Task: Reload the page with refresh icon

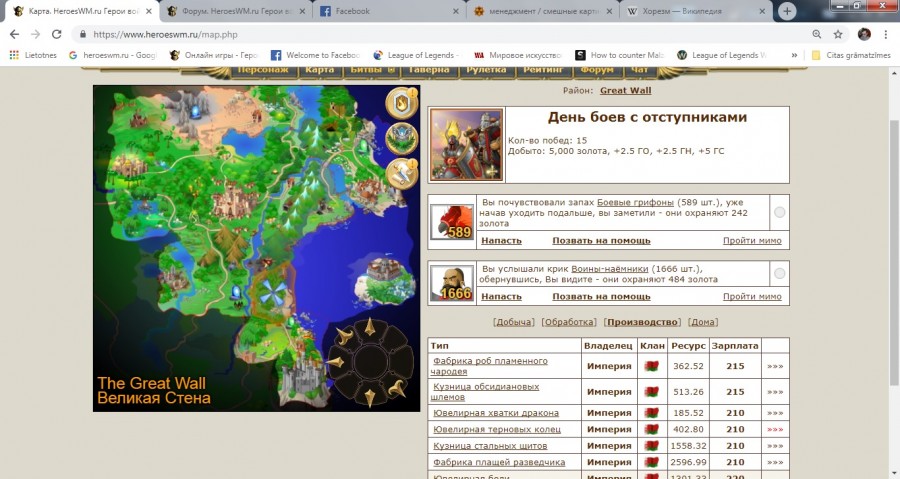Action: pos(56,34)
